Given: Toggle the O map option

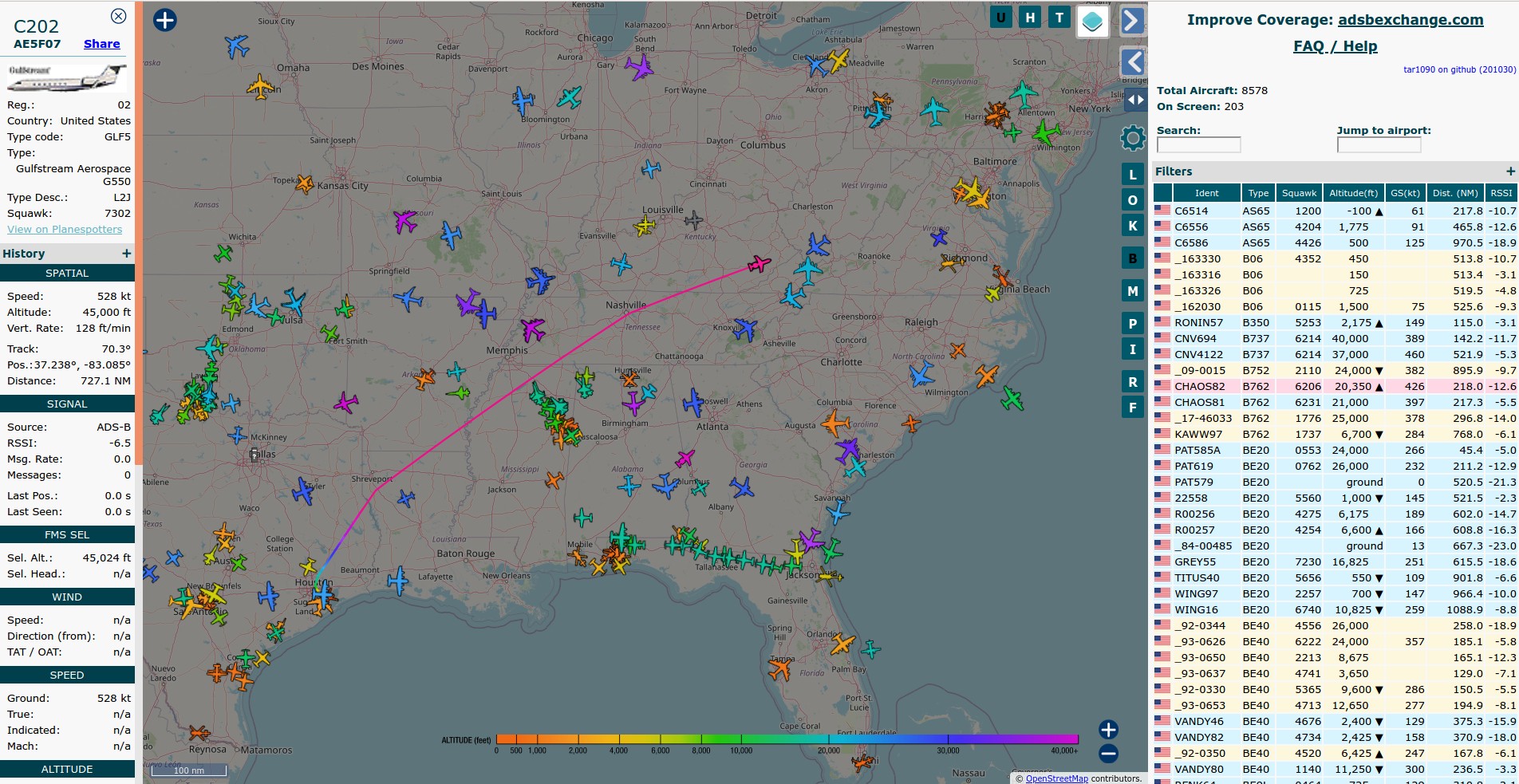Looking at the screenshot, I should pos(1133,200).
